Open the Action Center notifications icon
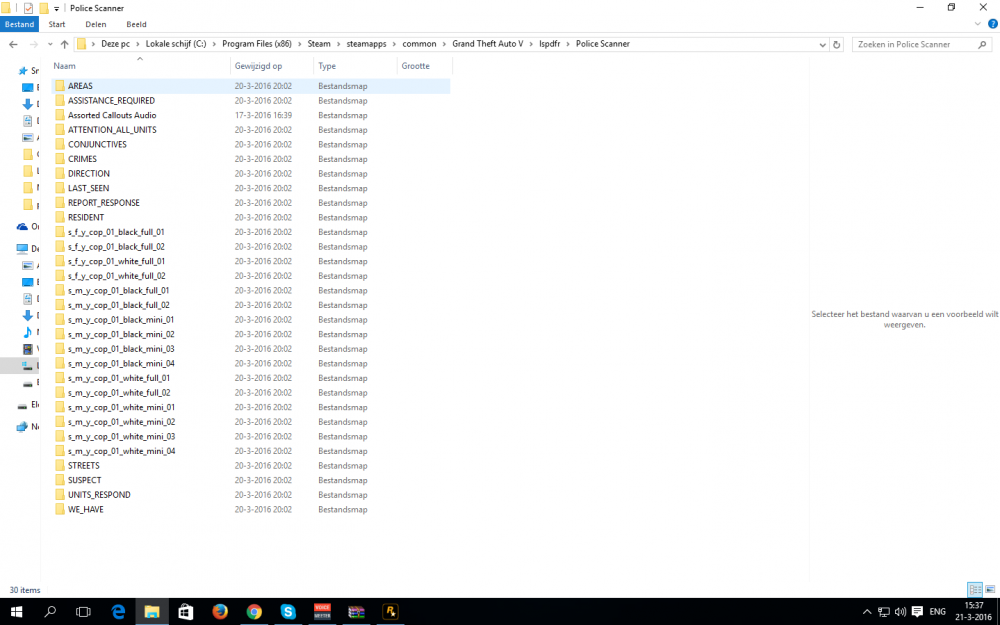The width and height of the screenshot is (1000, 625). point(917,612)
